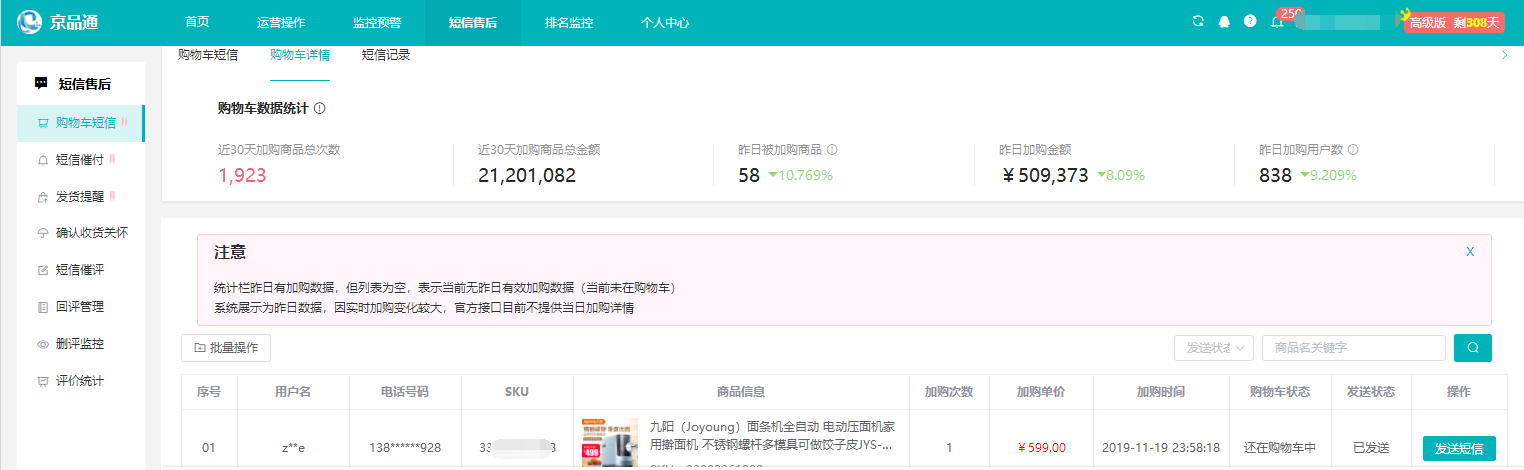Click the 批量操作 button
1524x470 pixels.
pos(226,348)
